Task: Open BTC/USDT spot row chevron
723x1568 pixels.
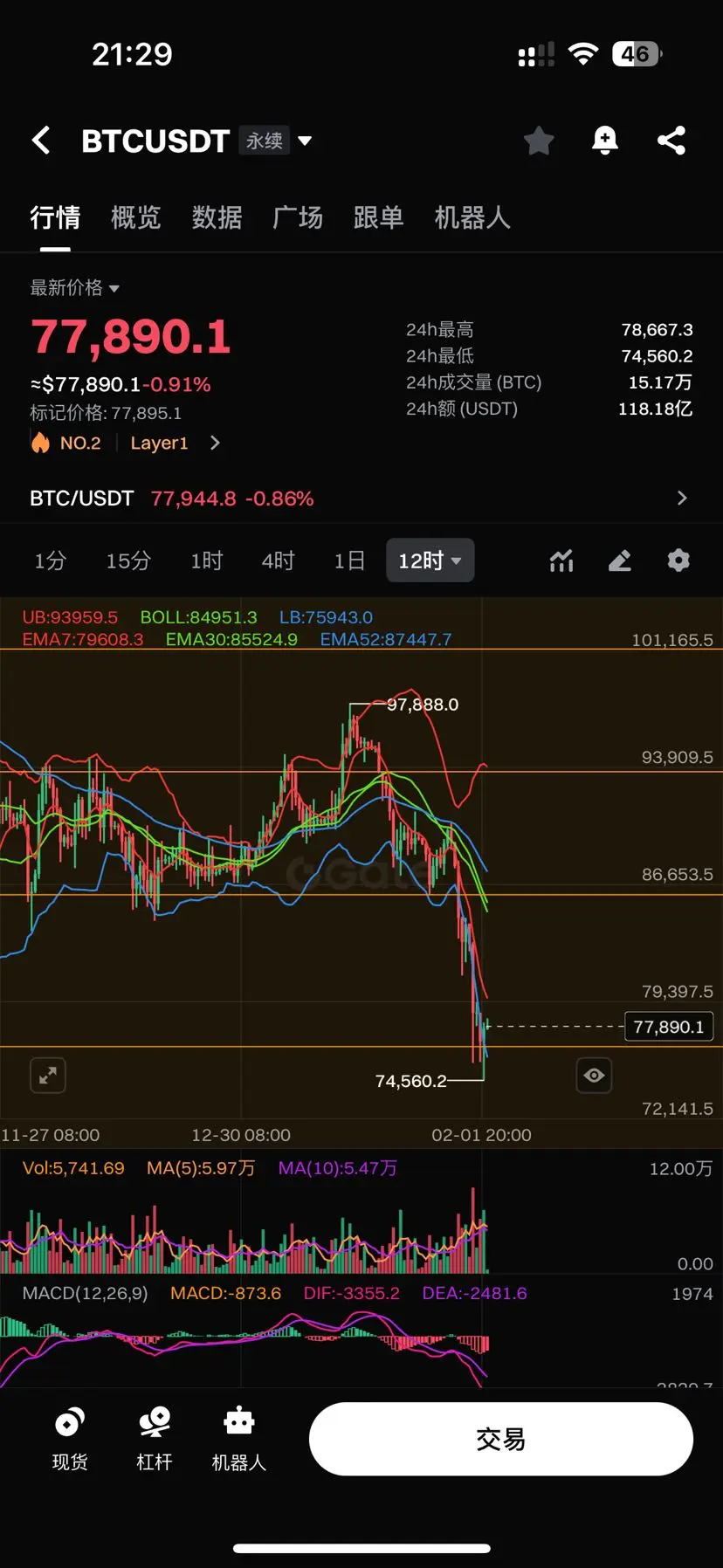Action: click(682, 498)
